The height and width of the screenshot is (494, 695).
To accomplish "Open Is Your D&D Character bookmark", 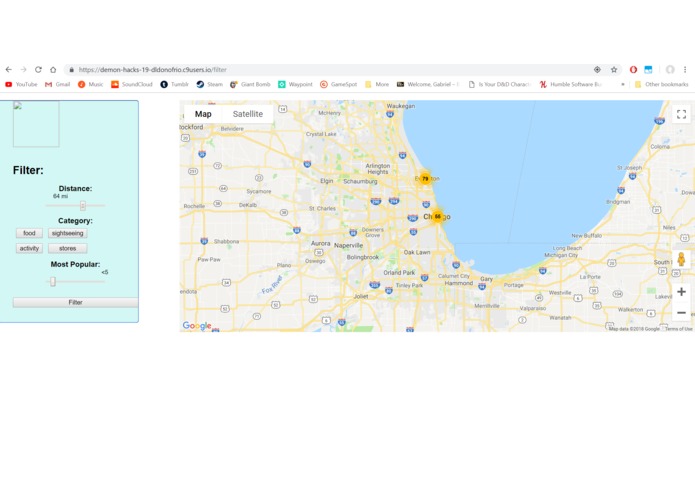I will pos(500,84).
